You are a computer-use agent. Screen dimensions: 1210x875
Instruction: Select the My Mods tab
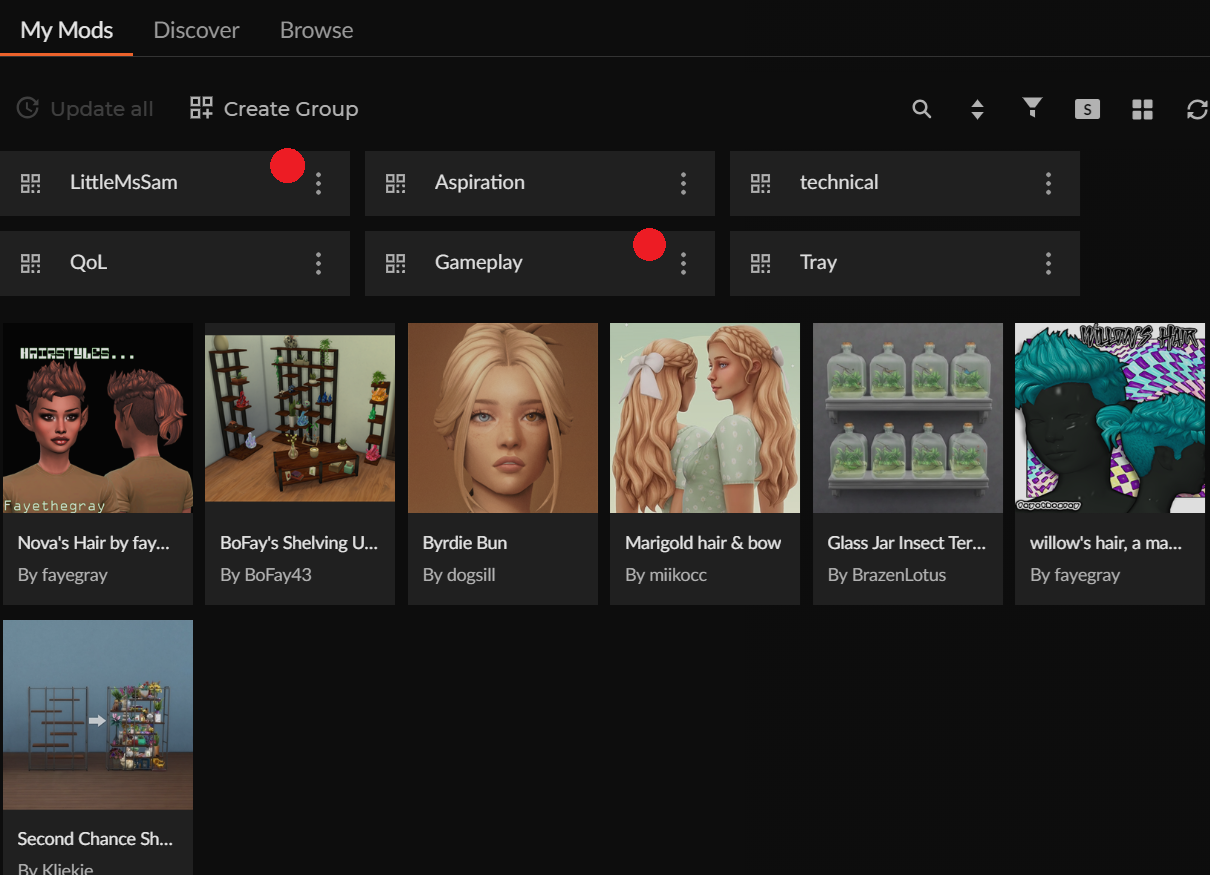[67, 30]
